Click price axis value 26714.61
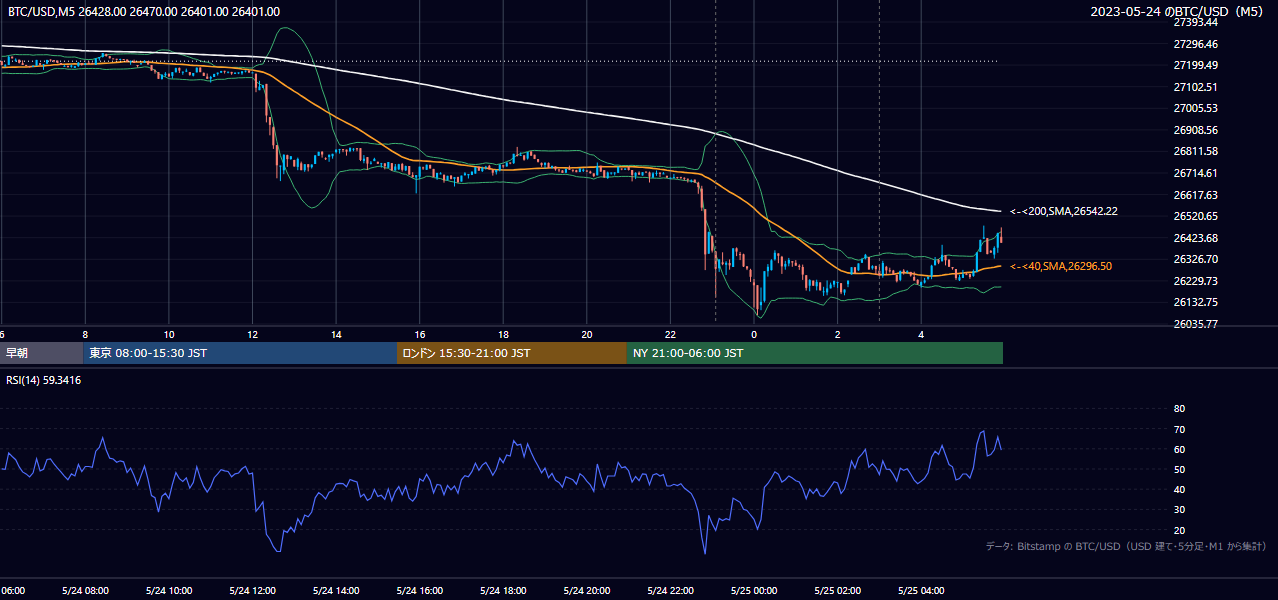 pos(1195,173)
